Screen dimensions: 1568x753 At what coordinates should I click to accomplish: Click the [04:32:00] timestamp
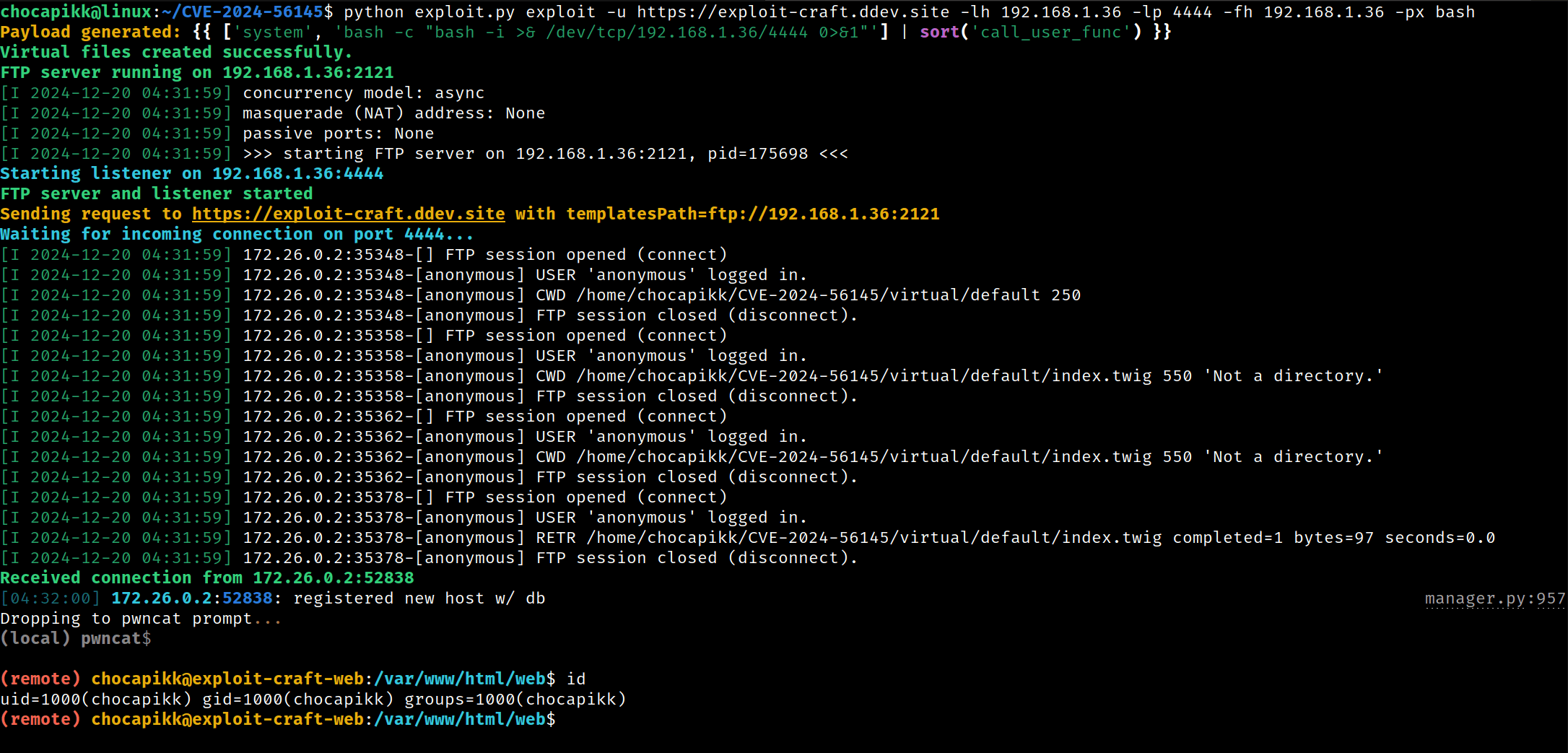[x=51, y=599]
